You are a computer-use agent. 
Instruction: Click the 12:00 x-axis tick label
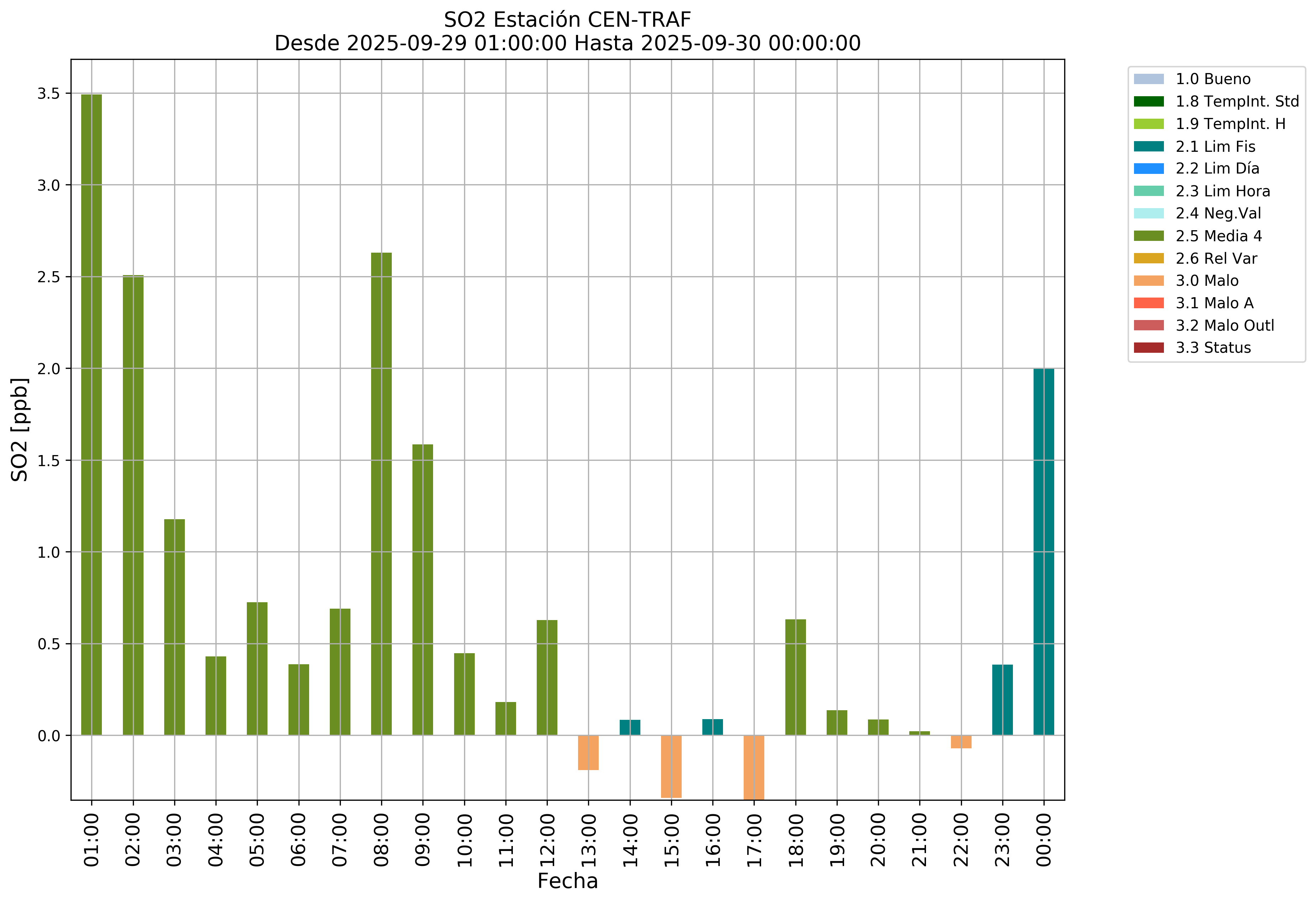tap(547, 840)
